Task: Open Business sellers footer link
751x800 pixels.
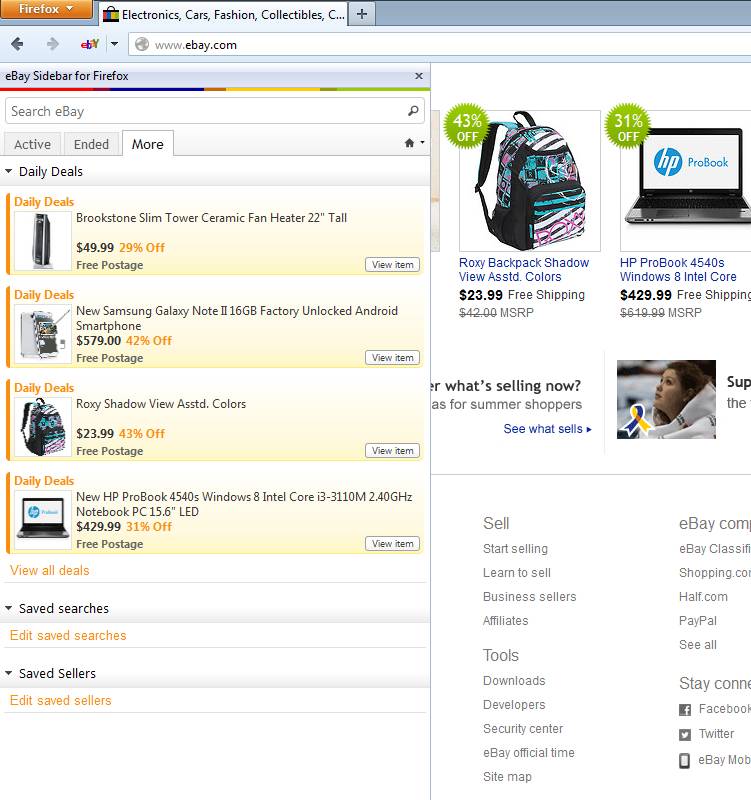Action: point(530,597)
